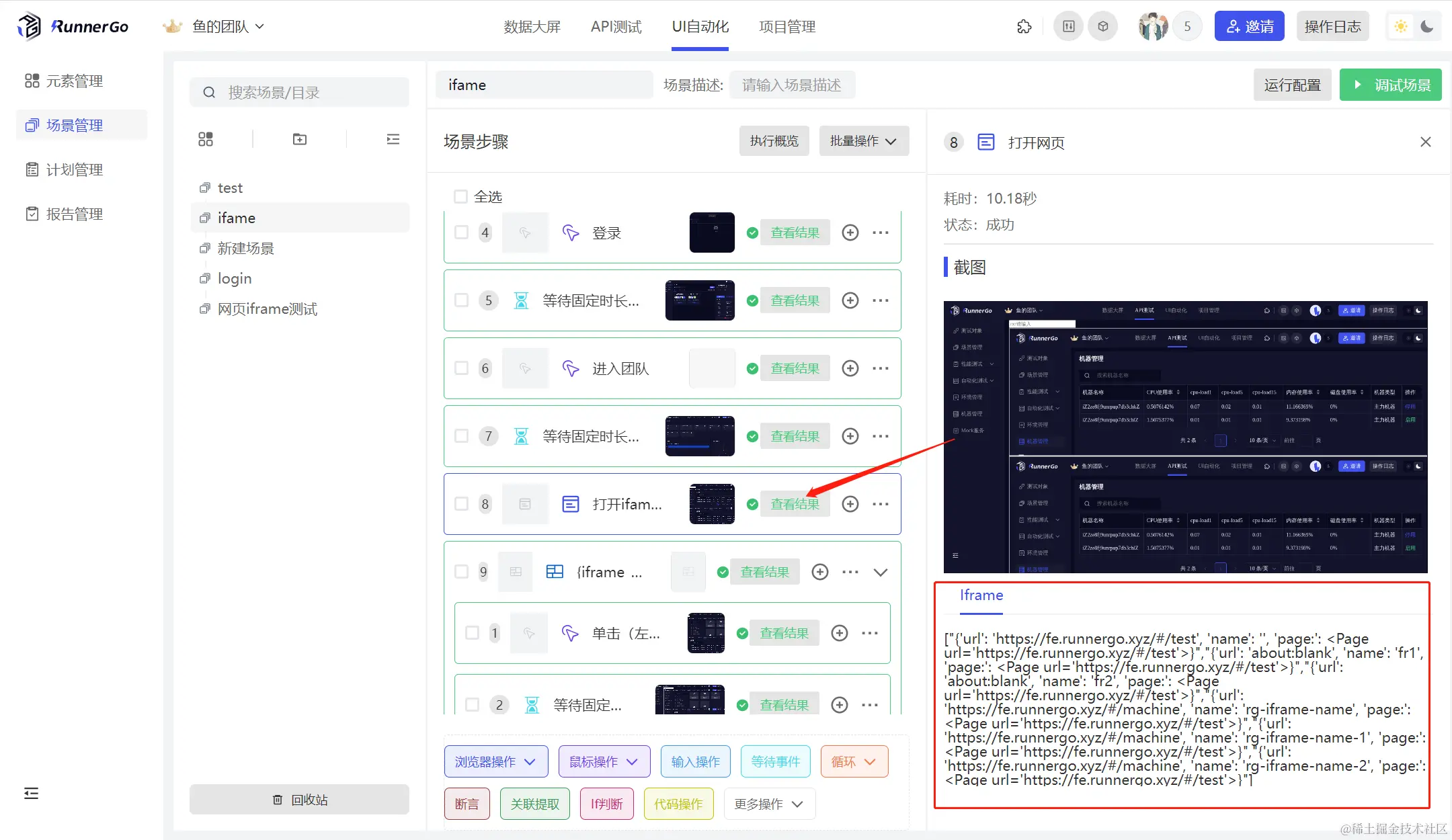Click the collapse list icon in scene panel
The height and width of the screenshot is (840, 1452).
(393, 139)
